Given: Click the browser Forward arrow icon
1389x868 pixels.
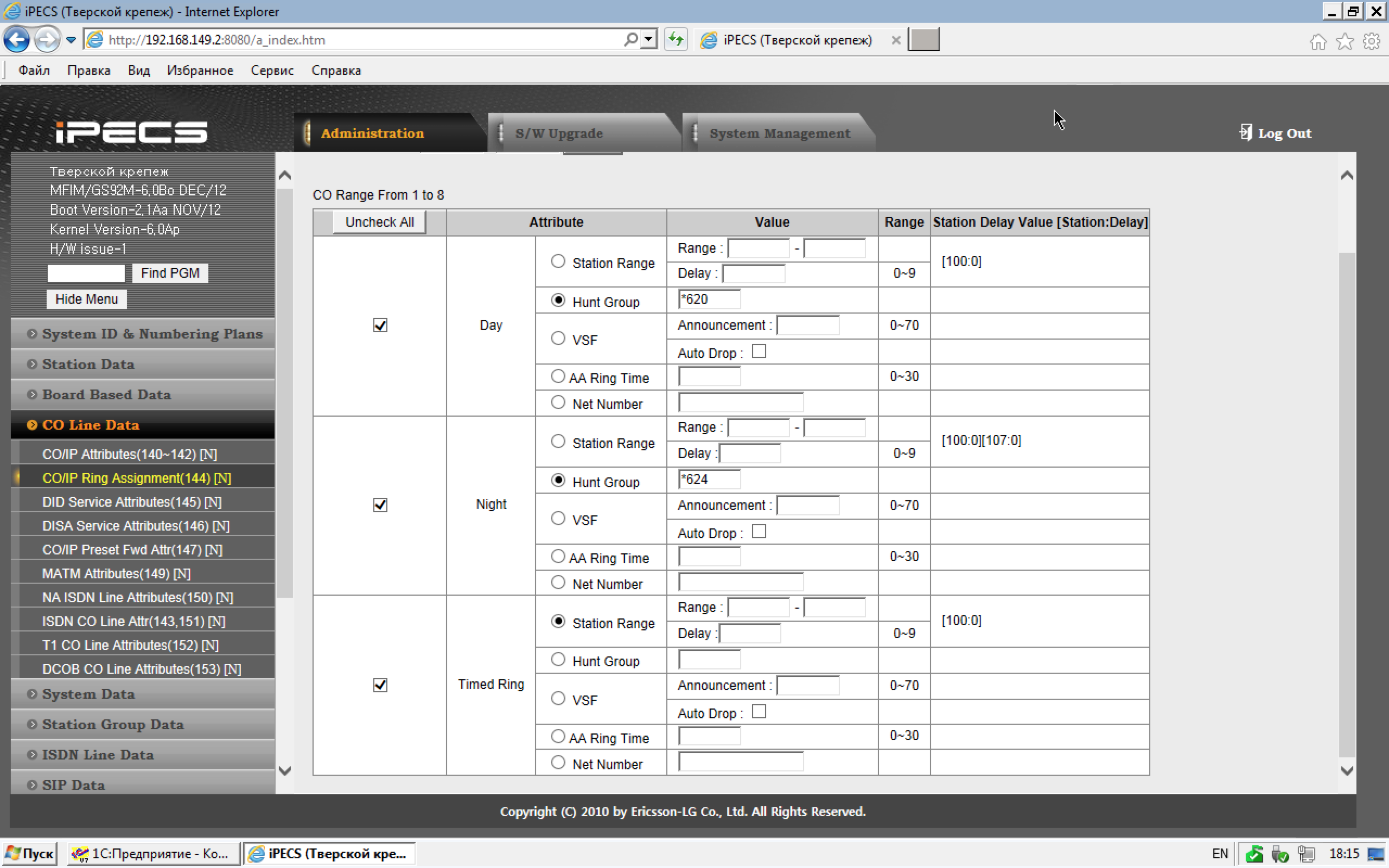Looking at the screenshot, I should 46,40.
